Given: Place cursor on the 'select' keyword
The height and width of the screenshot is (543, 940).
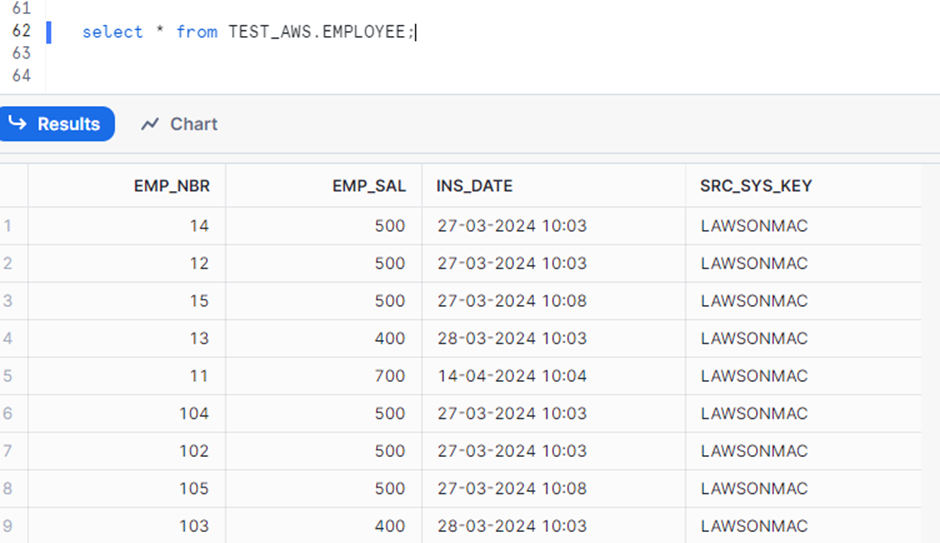Looking at the screenshot, I should tap(112, 32).
